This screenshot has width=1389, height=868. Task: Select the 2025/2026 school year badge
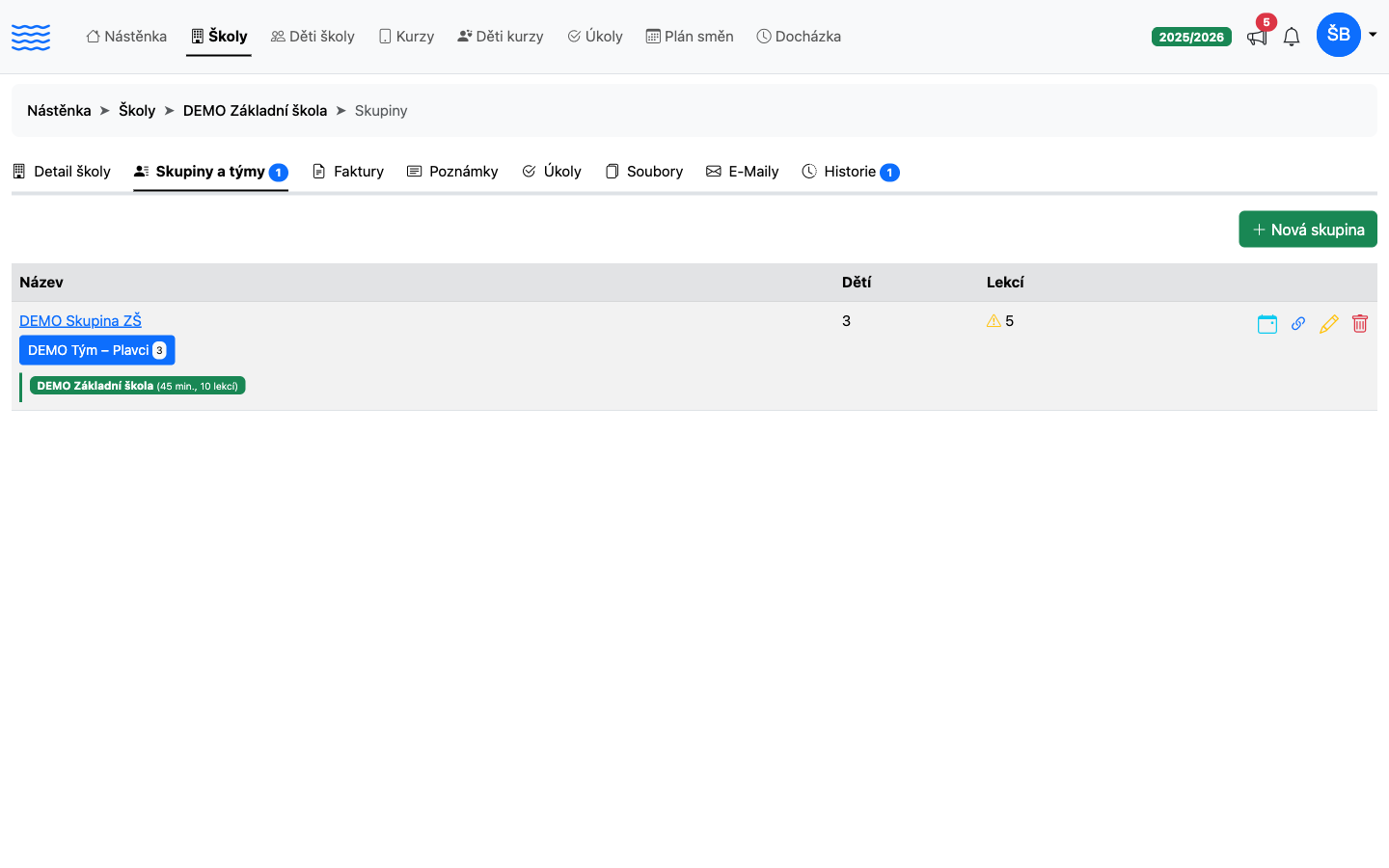click(x=1191, y=37)
